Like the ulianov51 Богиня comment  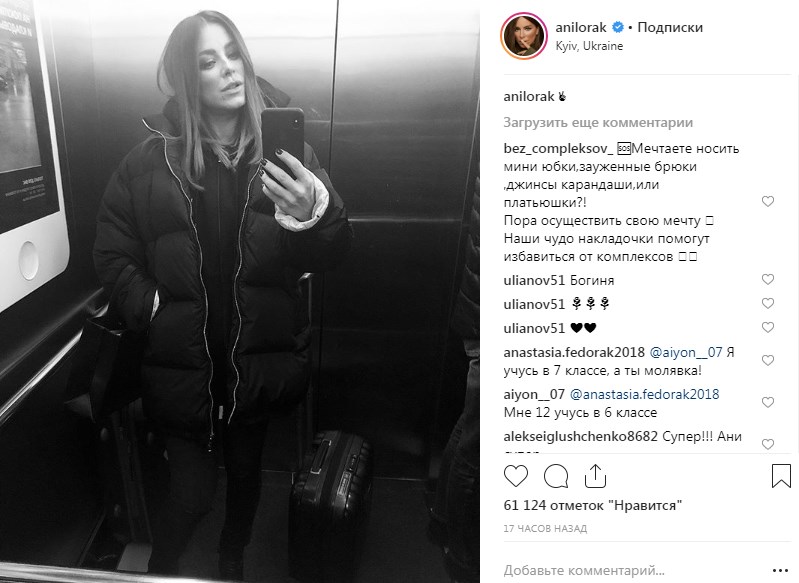click(x=768, y=279)
